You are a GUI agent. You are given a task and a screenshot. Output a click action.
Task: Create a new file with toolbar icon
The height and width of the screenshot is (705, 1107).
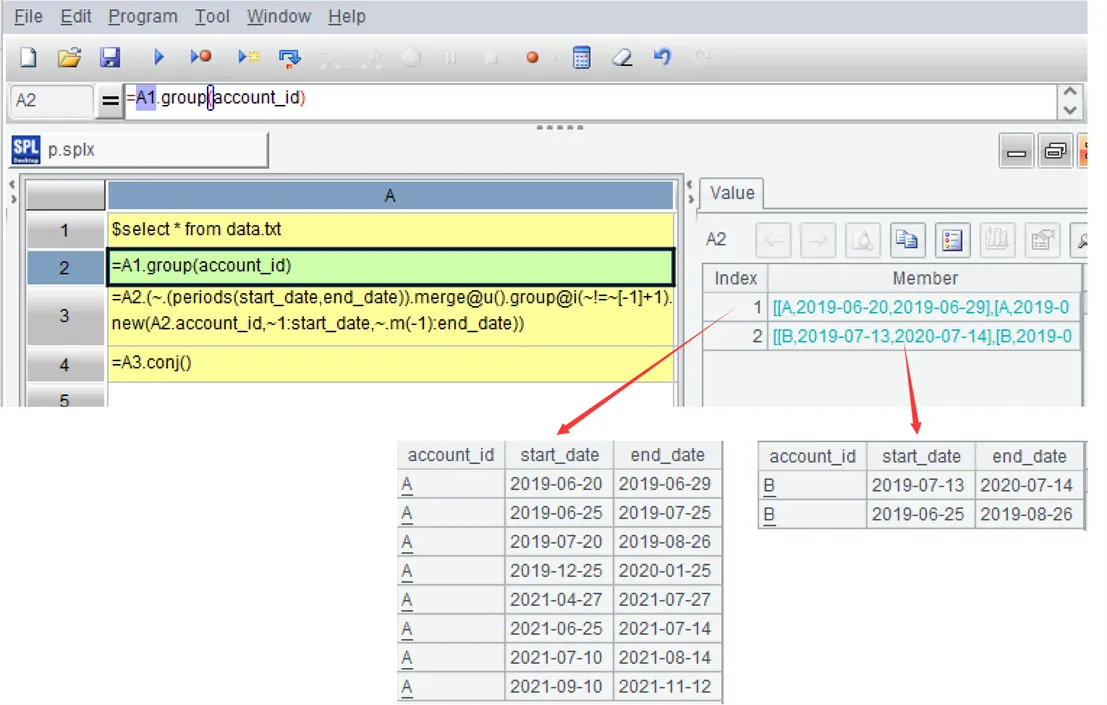tap(28, 57)
